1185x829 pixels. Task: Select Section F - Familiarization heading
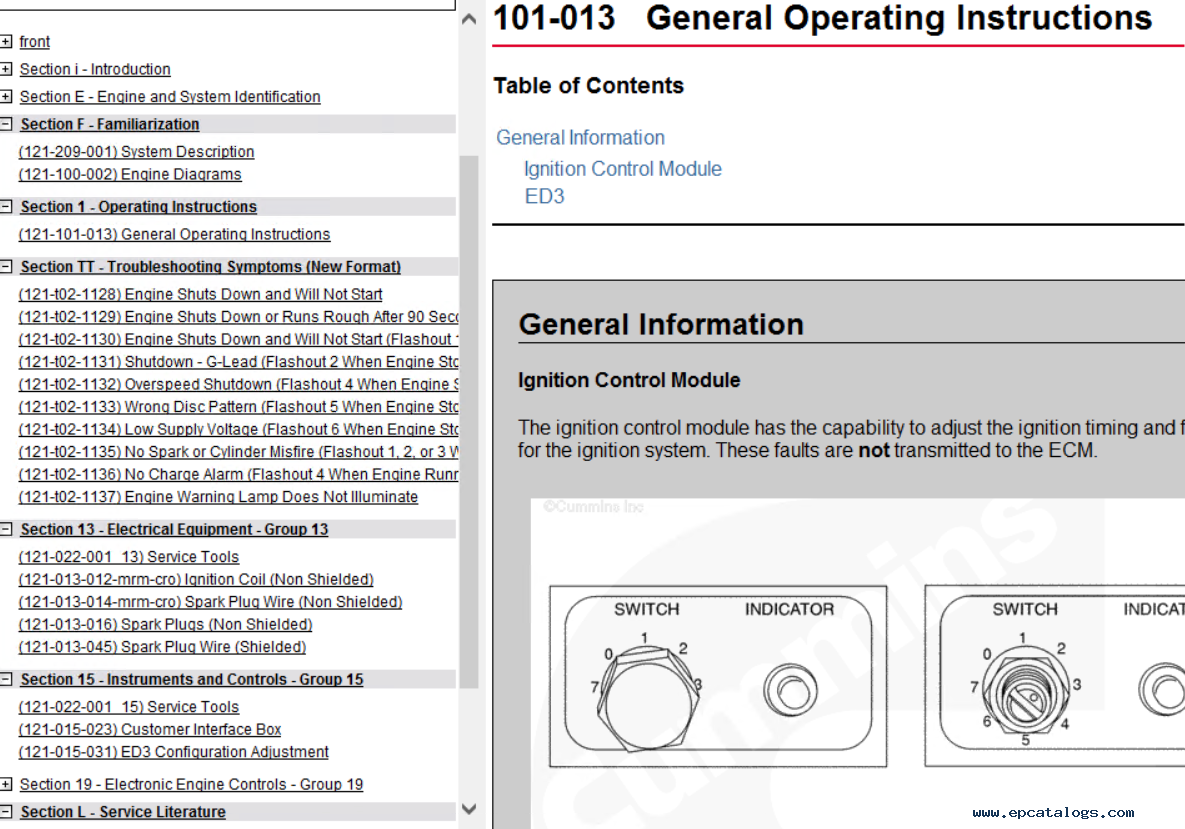tap(110, 124)
